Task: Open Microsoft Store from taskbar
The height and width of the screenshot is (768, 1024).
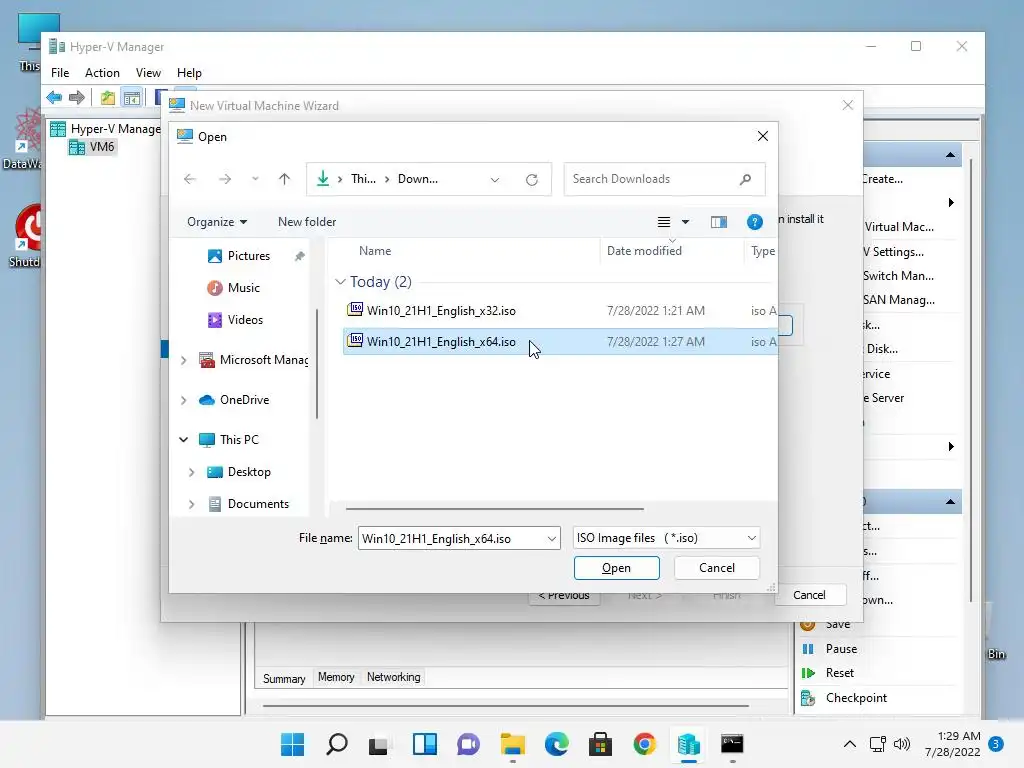Action: tap(600, 744)
